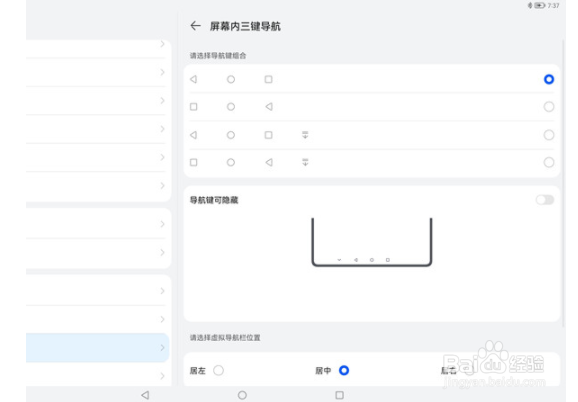Open the highlighted left panel item chevron
578x402 pixels.
click(x=163, y=347)
